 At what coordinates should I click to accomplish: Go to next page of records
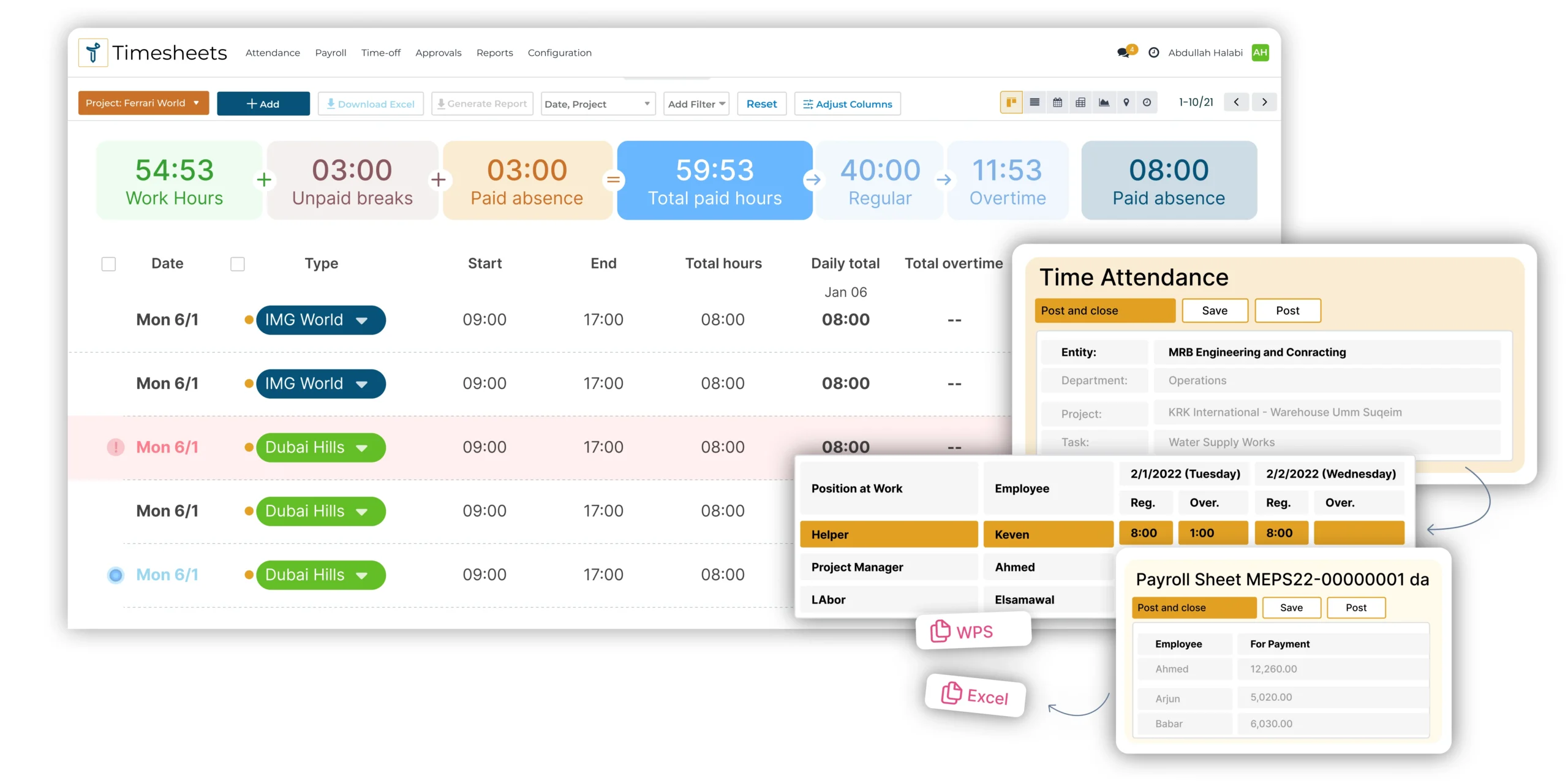(1264, 102)
